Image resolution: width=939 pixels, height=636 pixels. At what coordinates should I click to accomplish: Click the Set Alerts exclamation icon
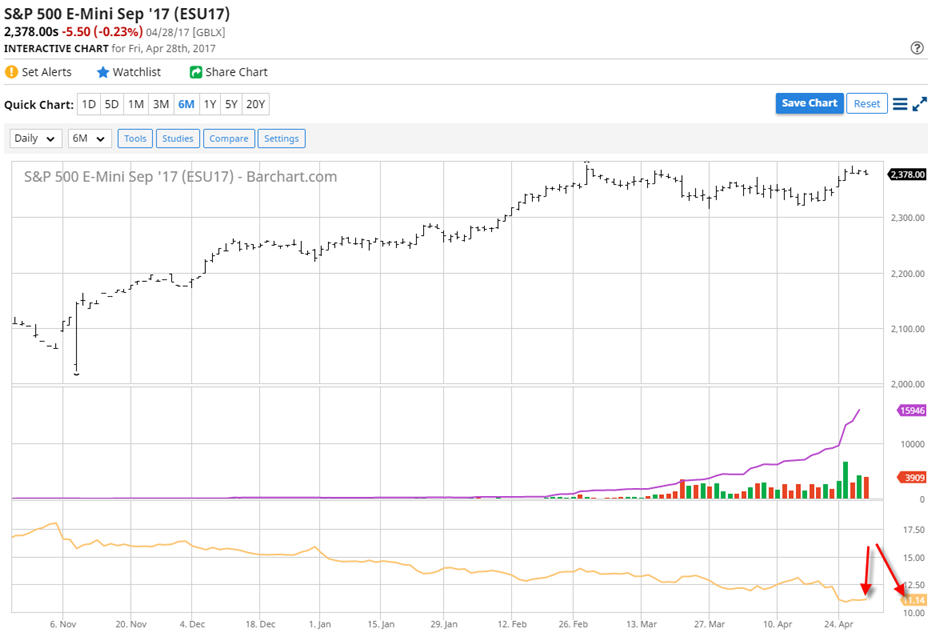[x=11, y=72]
